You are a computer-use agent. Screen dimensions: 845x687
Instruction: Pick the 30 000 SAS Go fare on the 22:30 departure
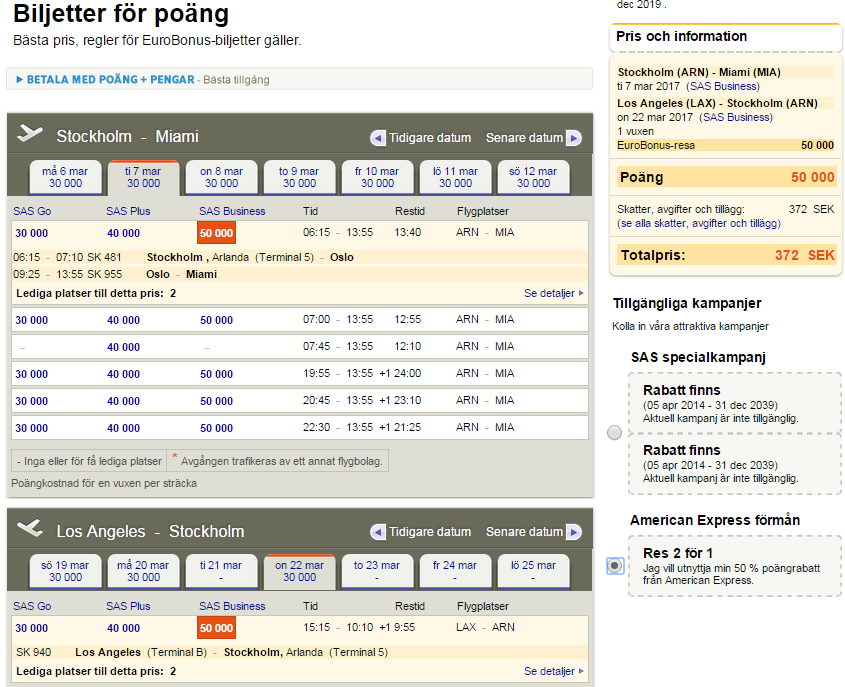click(32, 428)
